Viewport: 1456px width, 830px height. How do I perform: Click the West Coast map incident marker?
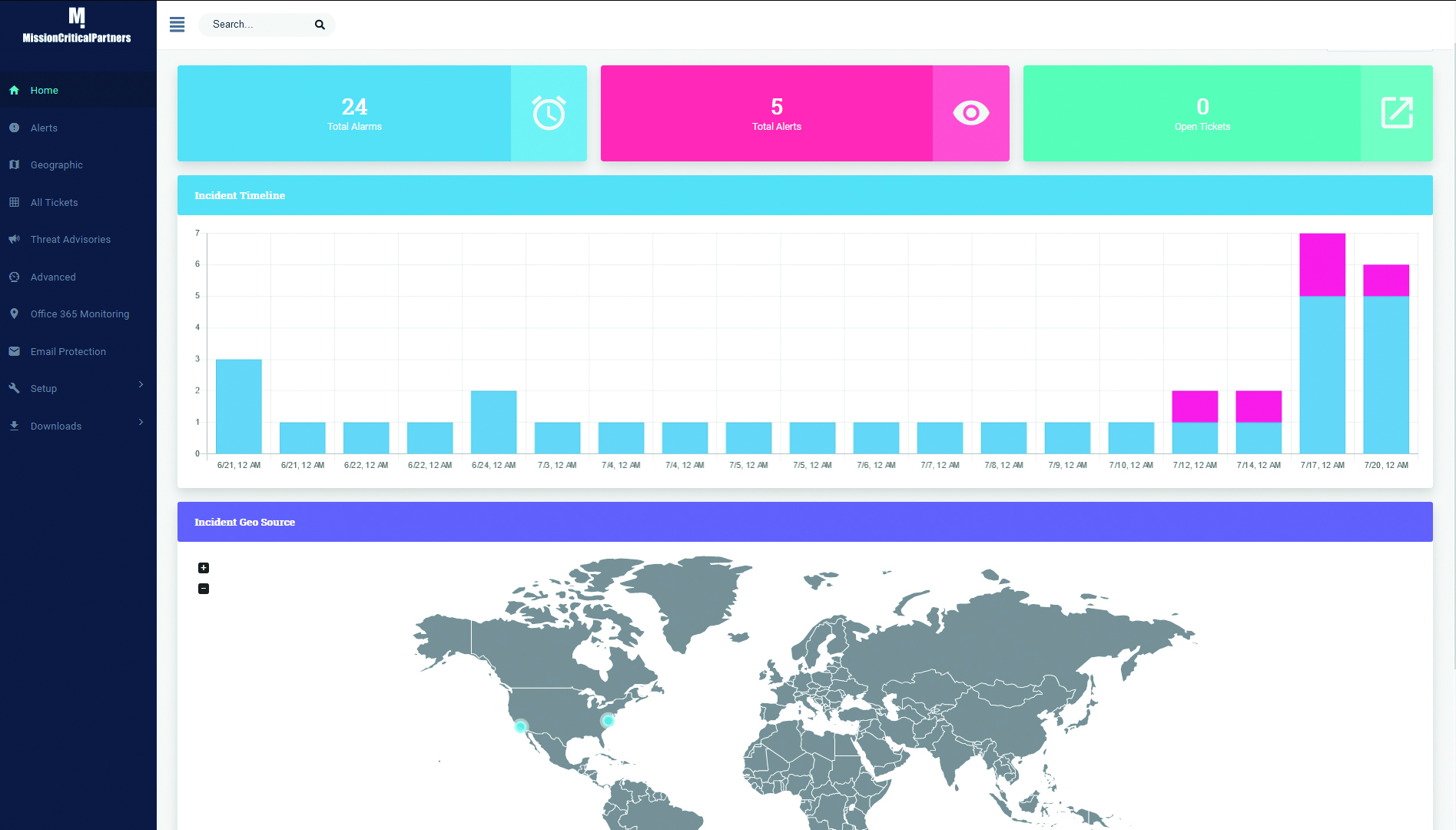coord(521,726)
